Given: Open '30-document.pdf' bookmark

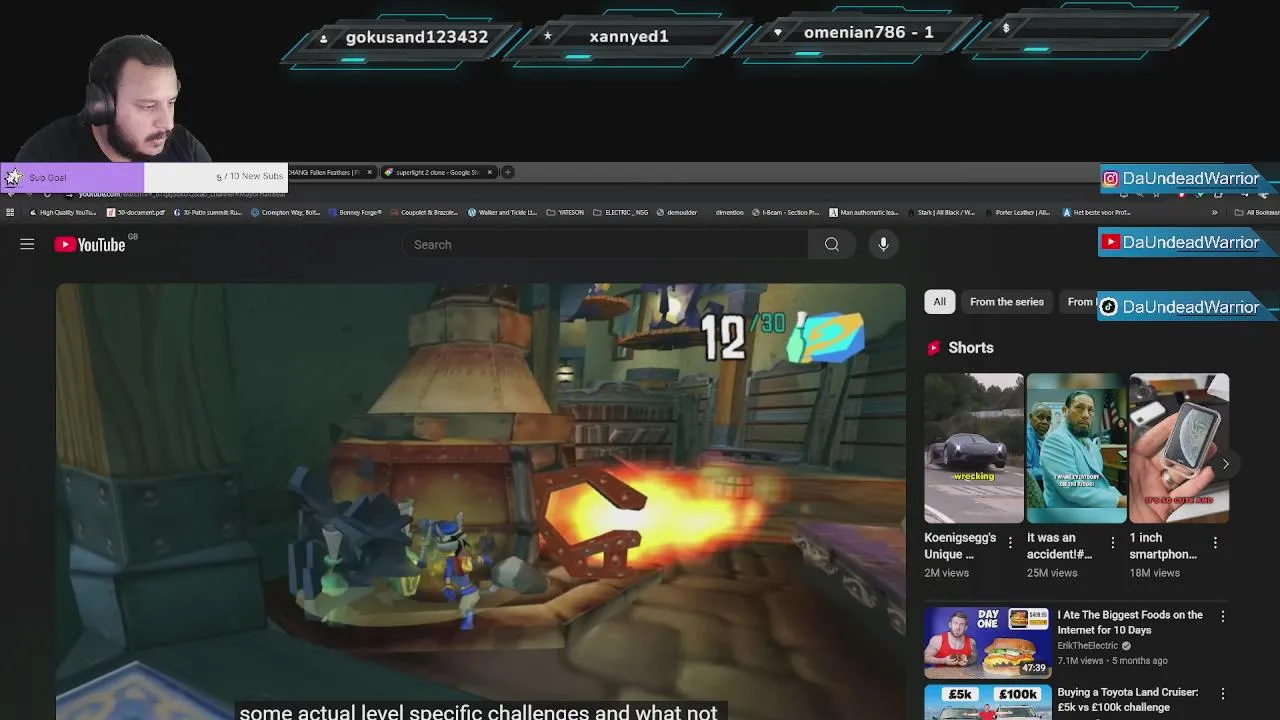Looking at the screenshot, I should [x=135, y=212].
